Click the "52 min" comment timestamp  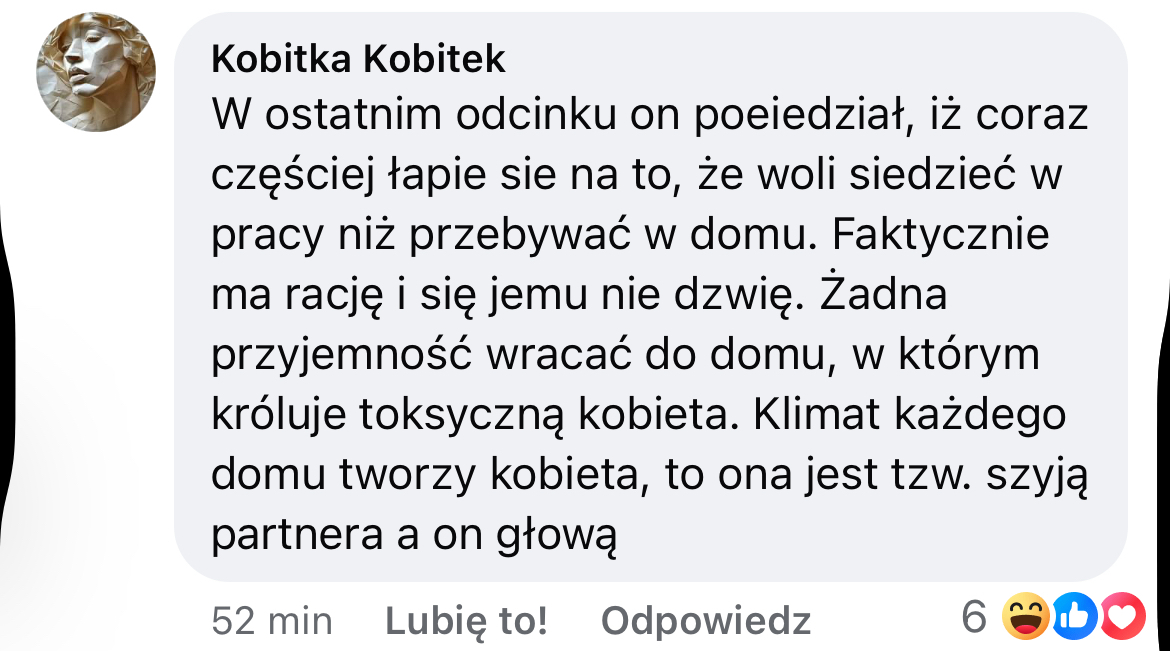tap(272, 621)
